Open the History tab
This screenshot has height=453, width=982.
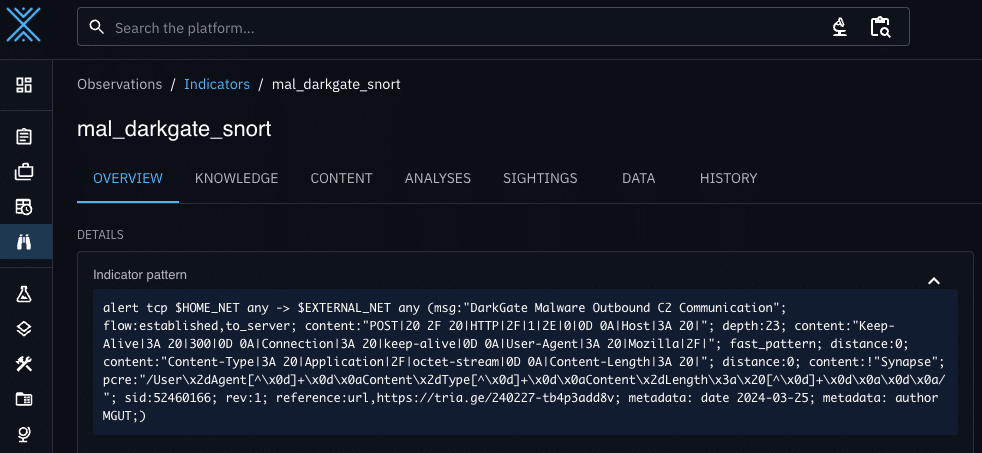coord(728,178)
